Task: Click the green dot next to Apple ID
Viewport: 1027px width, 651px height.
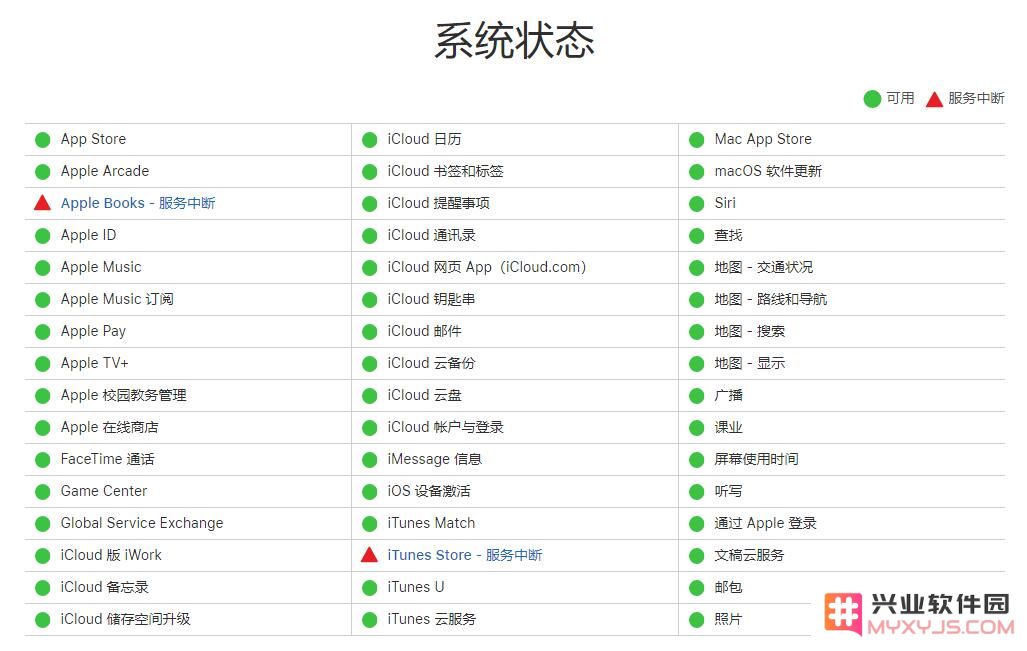Action: (x=43, y=236)
